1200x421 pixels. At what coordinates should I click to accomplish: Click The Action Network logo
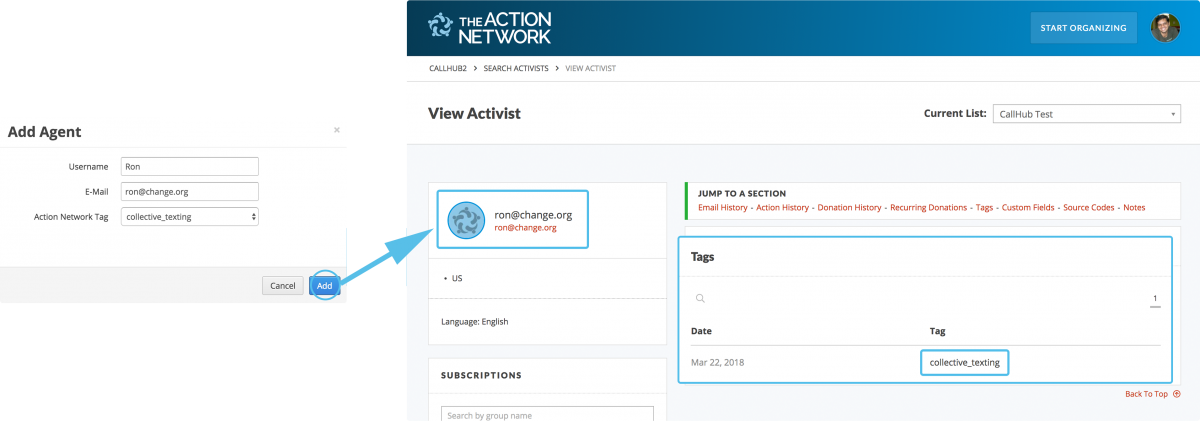point(489,27)
